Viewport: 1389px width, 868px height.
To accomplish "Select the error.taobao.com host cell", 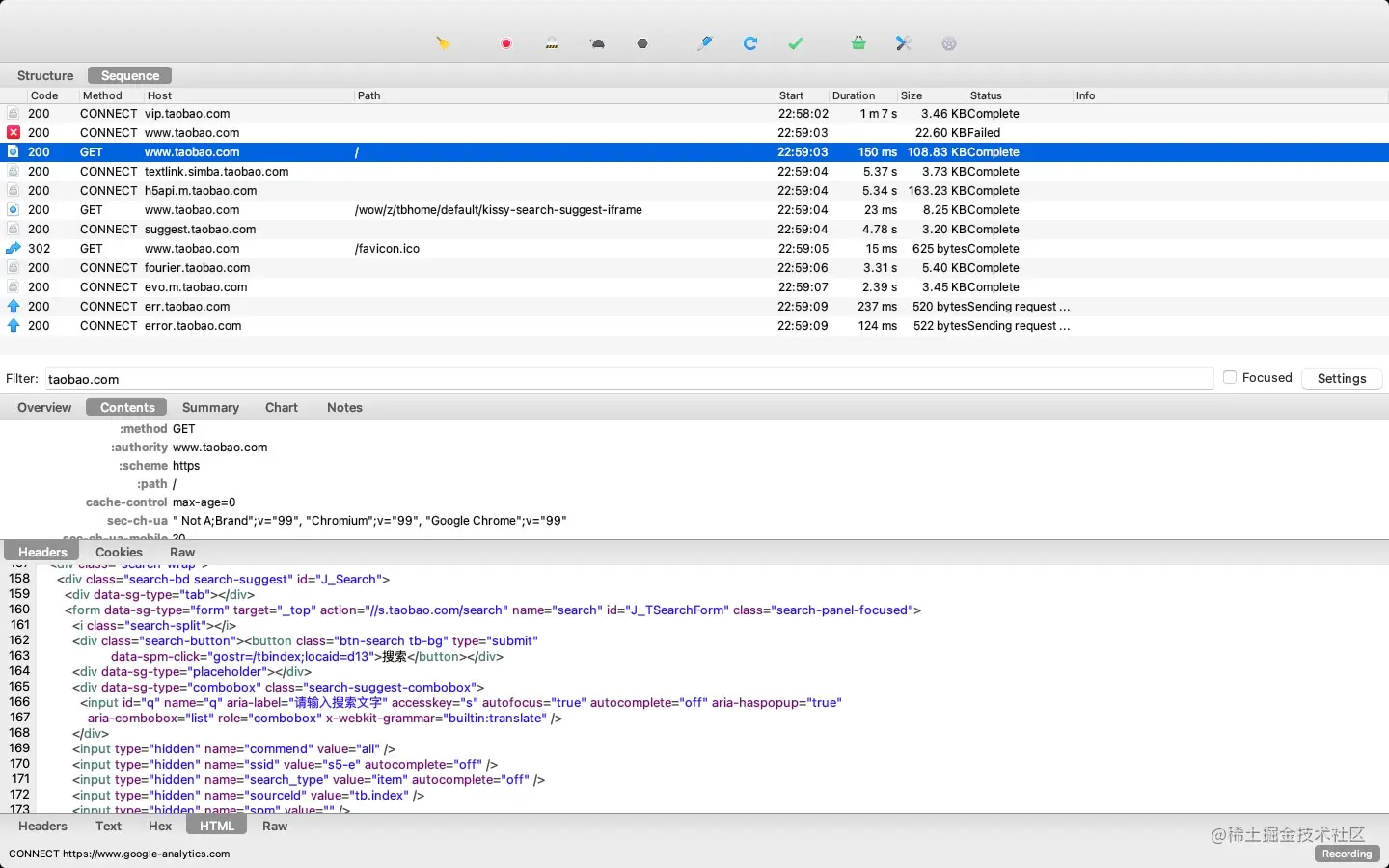I will (x=193, y=326).
